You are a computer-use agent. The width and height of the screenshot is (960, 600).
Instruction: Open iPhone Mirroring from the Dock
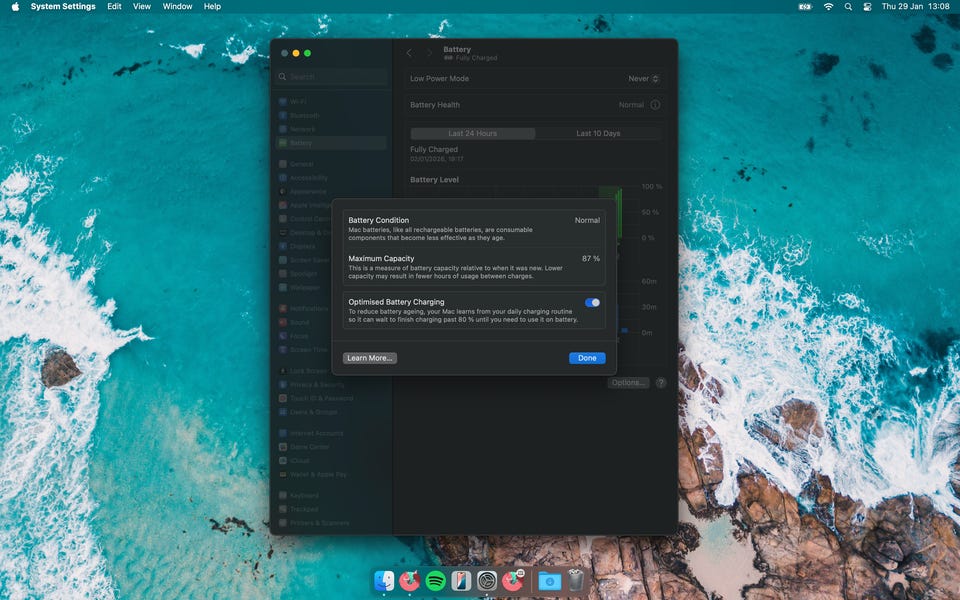[461, 581]
